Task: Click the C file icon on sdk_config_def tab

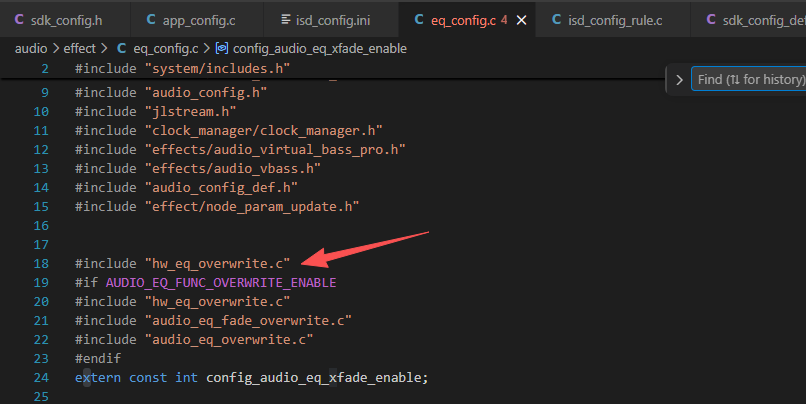Action: click(x=711, y=20)
